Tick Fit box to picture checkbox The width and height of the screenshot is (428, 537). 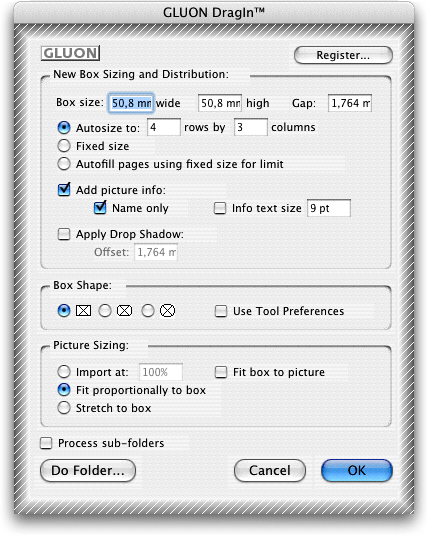tap(221, 372)
